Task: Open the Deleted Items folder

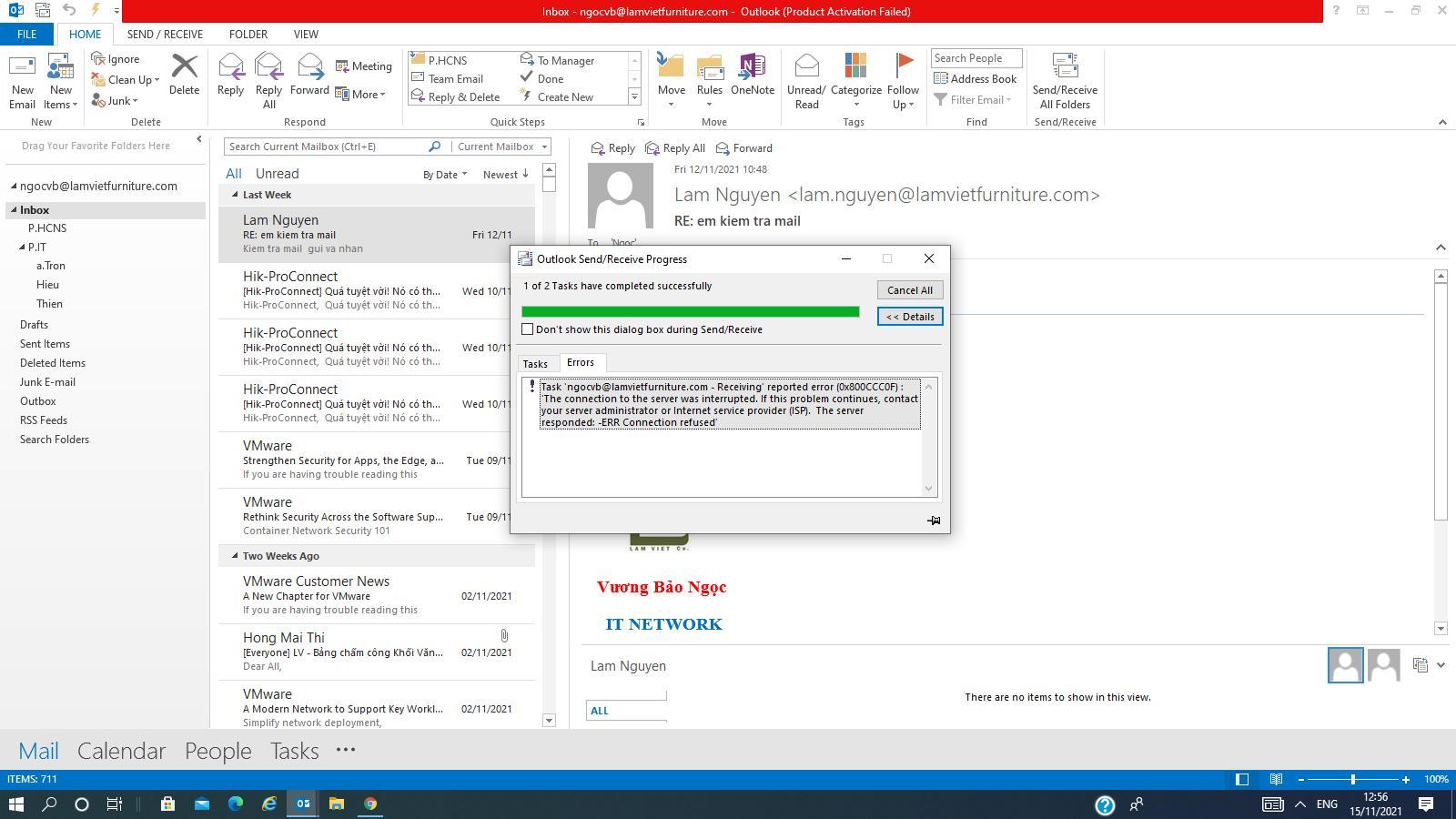Action: point(53,363)
